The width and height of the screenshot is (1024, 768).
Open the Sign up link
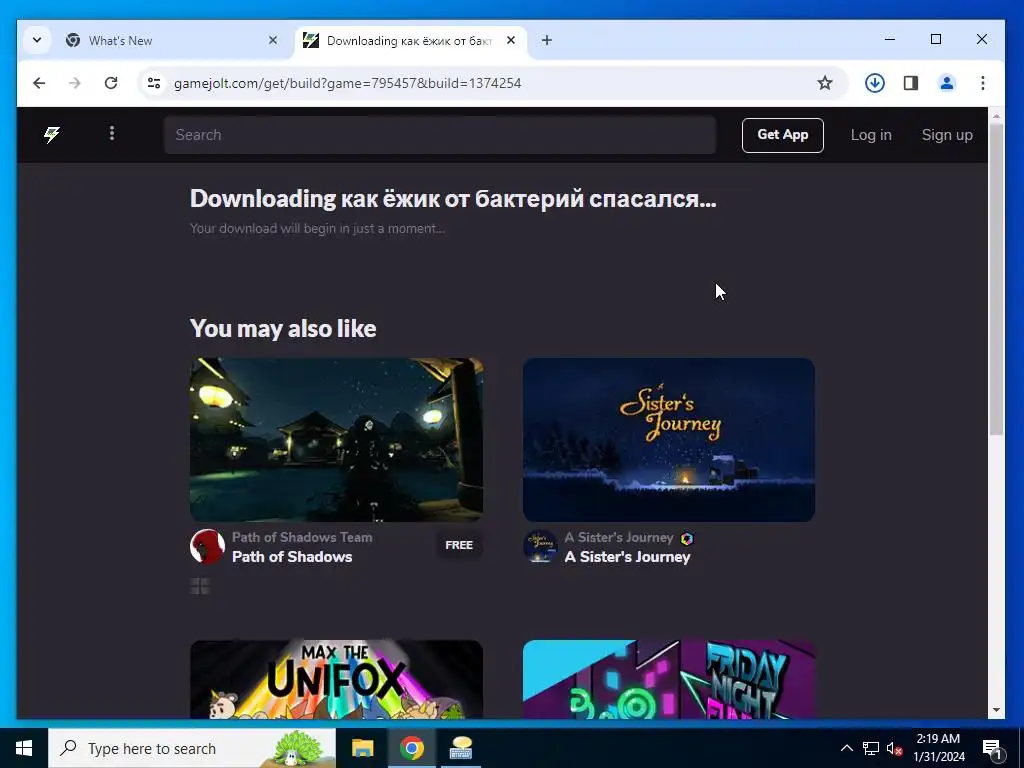pyautogui.click(x=947, y=135)
